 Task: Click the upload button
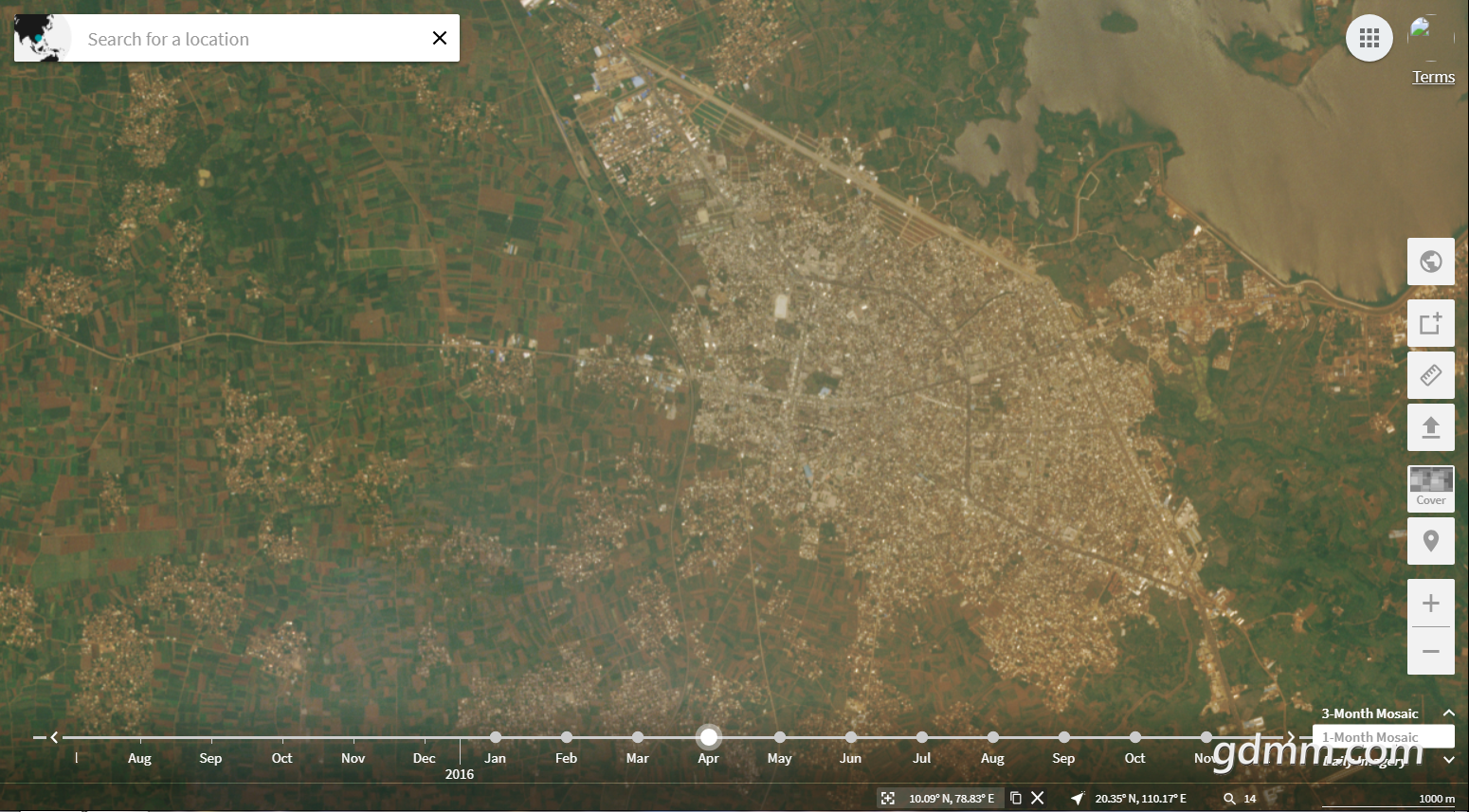coord(1431,427)
